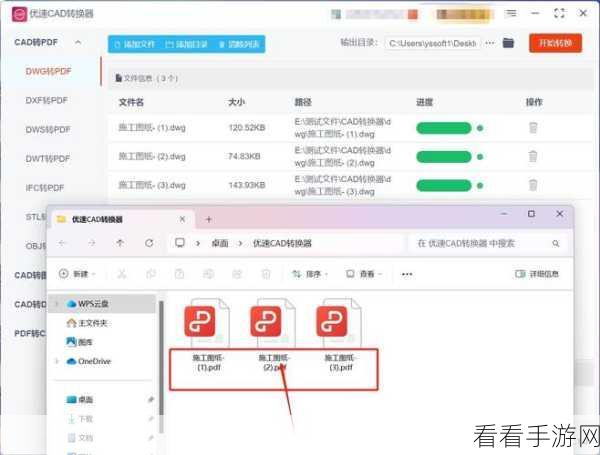Image resolution: width=600 pixels, height=455 pixels.
Task: Open the 排序 sort dropdown
Action: (310, 274)
